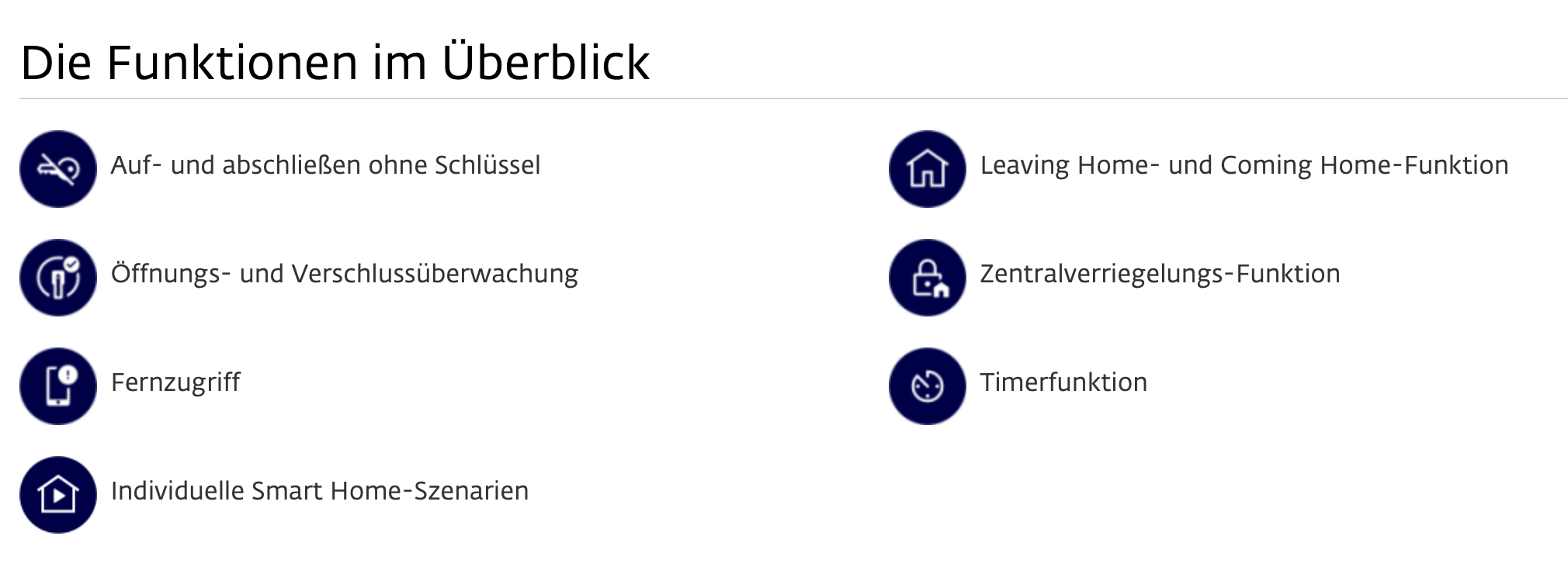Image resolution: width=1568 pixels, height=574 pixels.
Task: Click the horizontal divider line below heading
Action: (x=792, y=99)
